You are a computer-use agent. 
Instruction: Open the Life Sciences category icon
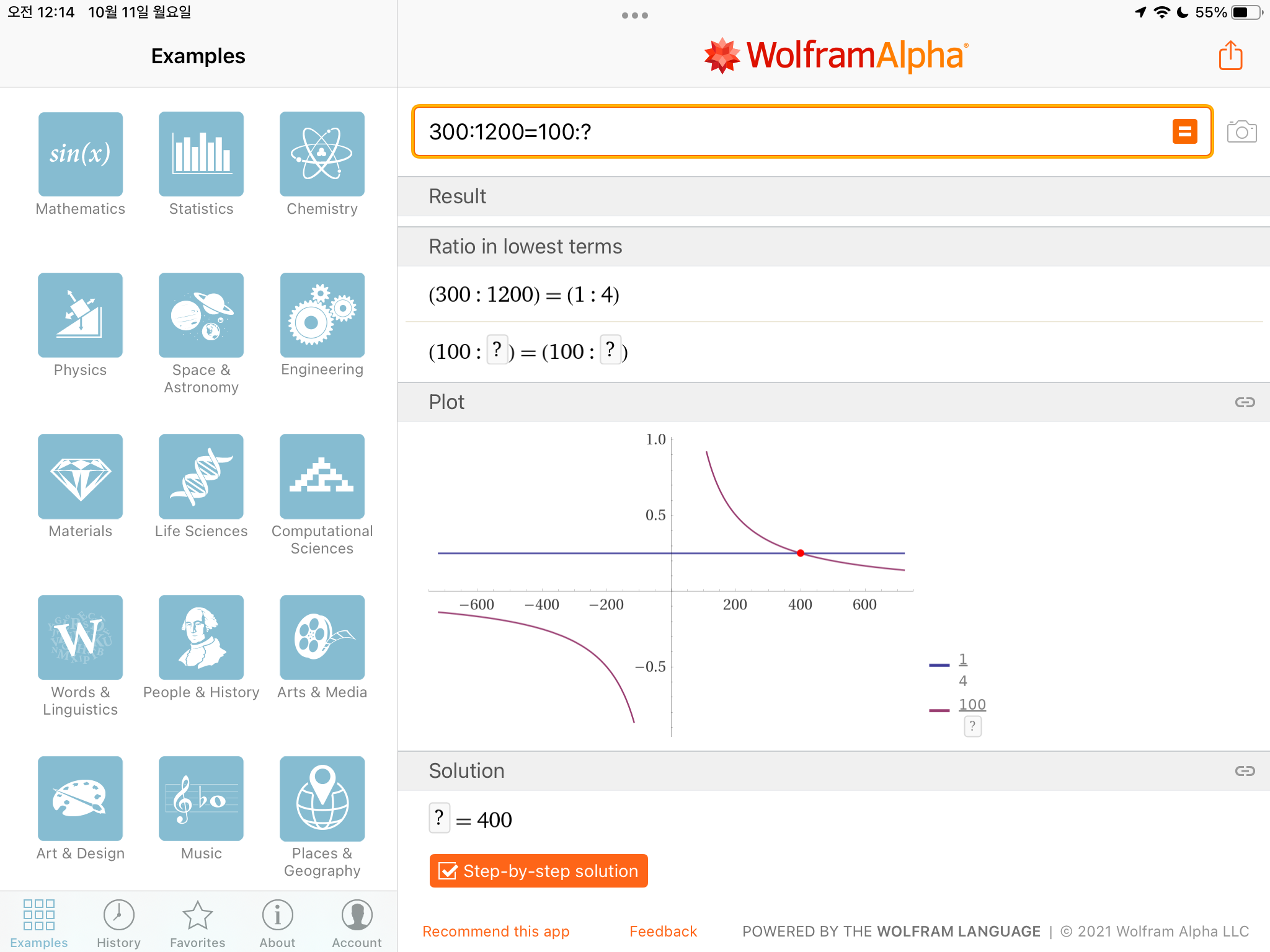(201, 477)
